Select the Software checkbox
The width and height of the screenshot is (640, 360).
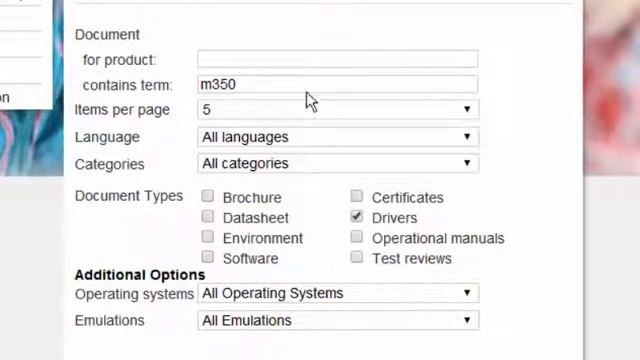point(207,257)
